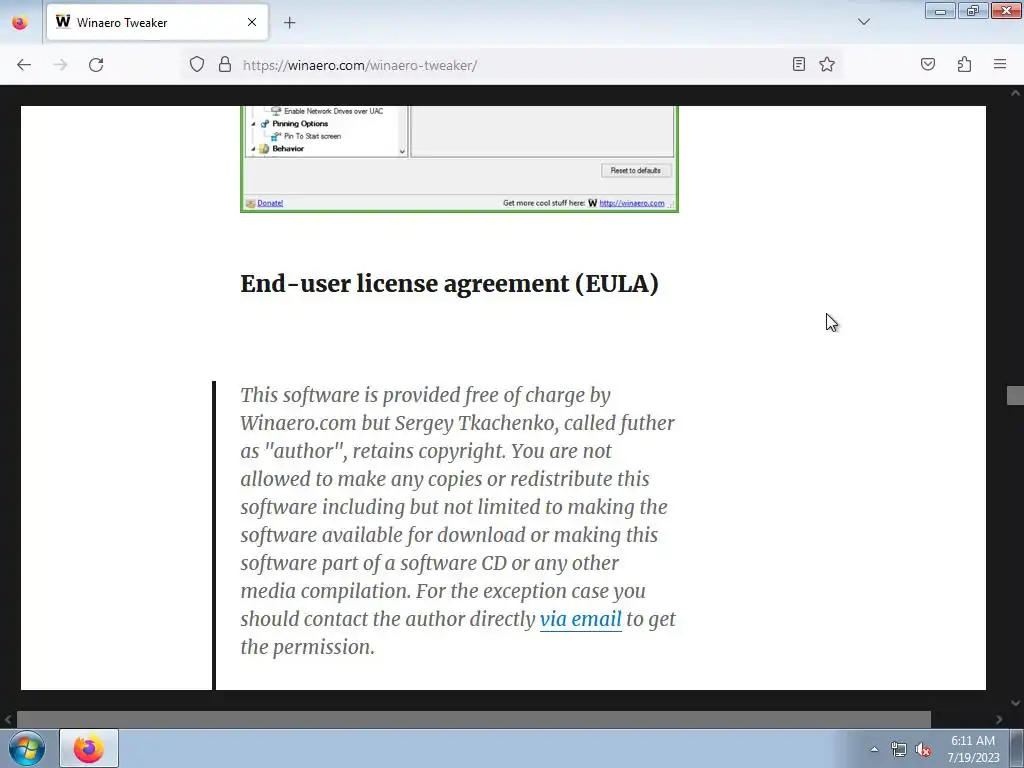Click horizontal scrollbar left arrow
Screen dimensions: 1024x768
pos(8,719)
